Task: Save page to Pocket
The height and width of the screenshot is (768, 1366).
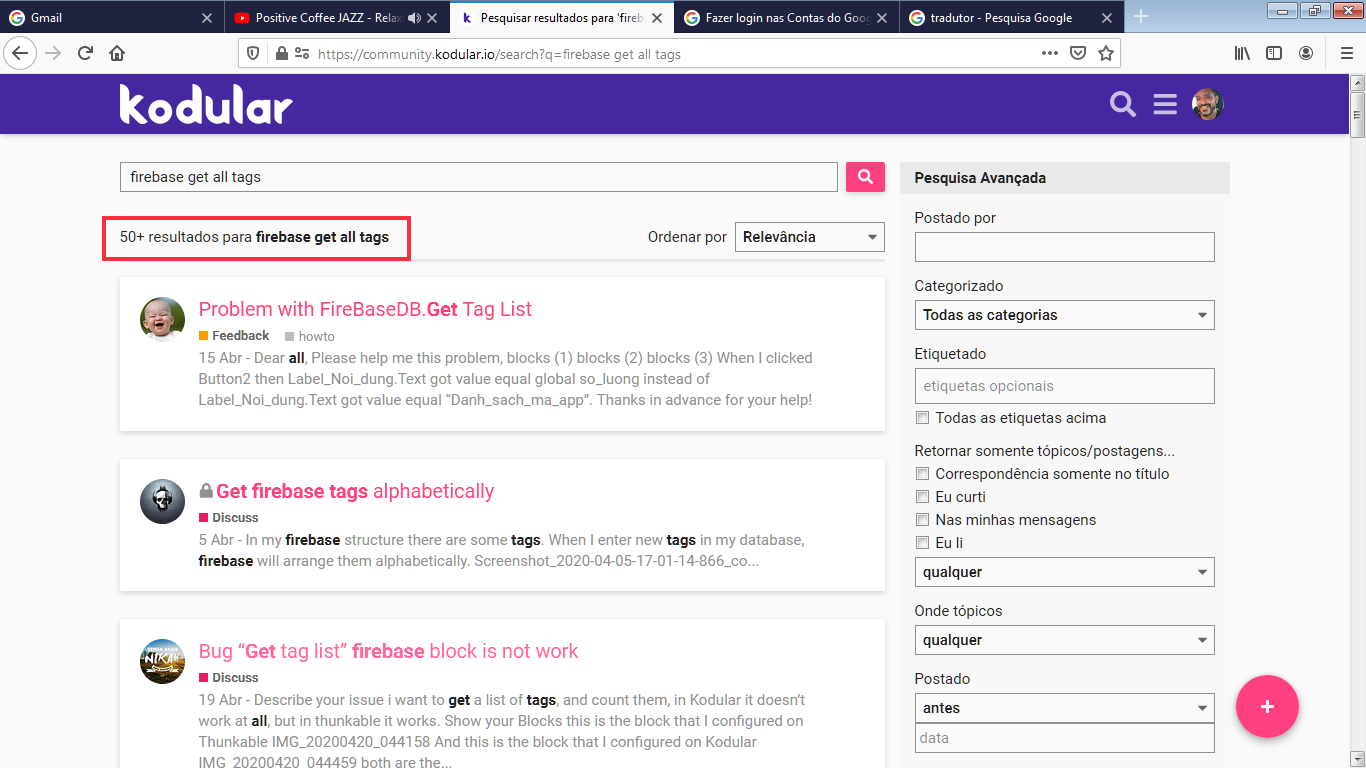Action: click(1078, 53)
